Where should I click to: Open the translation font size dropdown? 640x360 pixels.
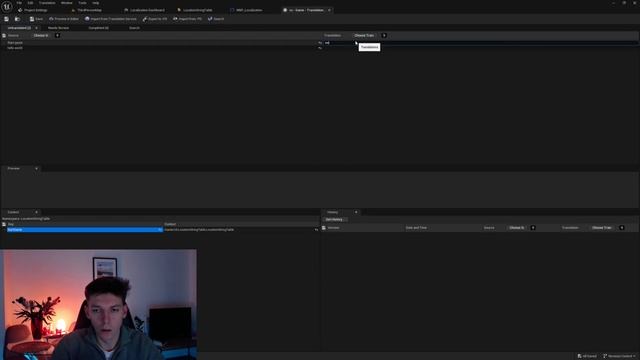coord(384,36)
